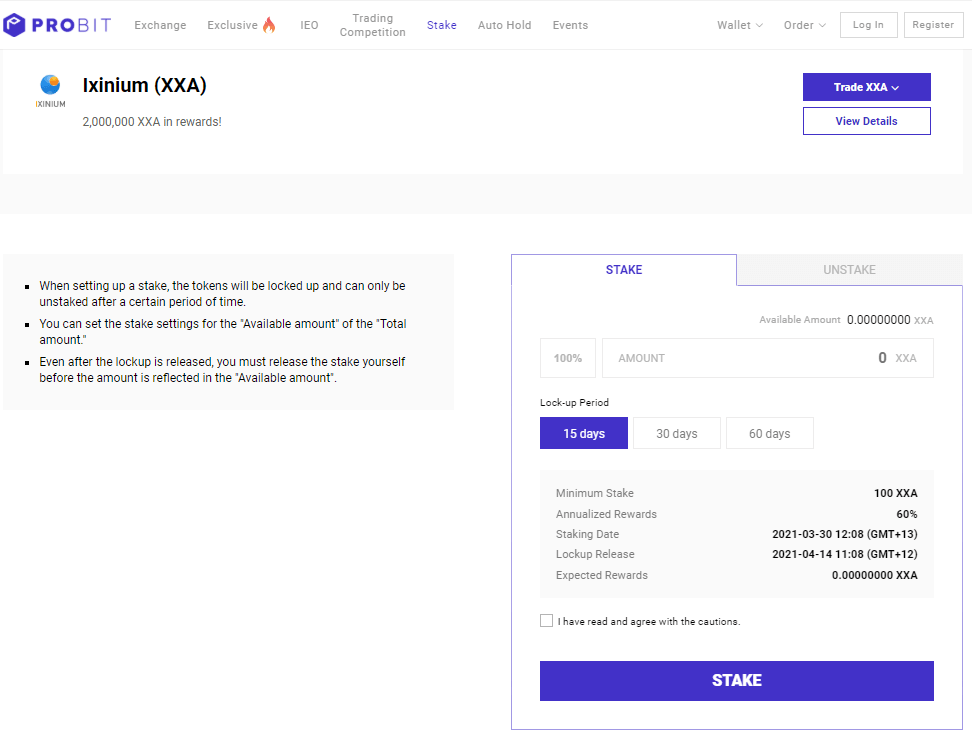Click the View Details button
This screenshot has width=972, height=737.
pos(867,121)
